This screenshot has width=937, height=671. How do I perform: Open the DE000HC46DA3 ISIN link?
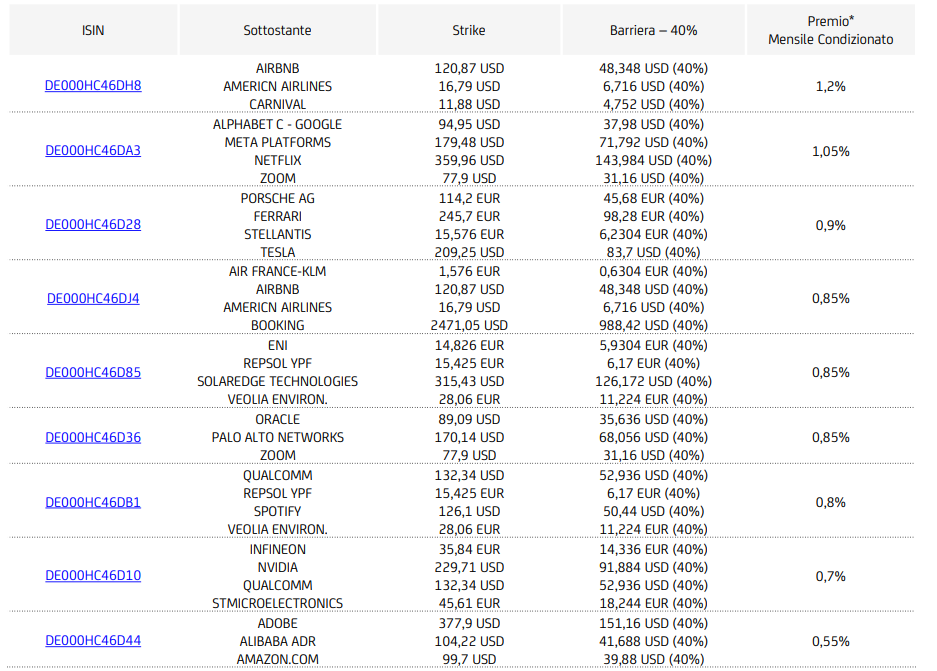point(93,151)
